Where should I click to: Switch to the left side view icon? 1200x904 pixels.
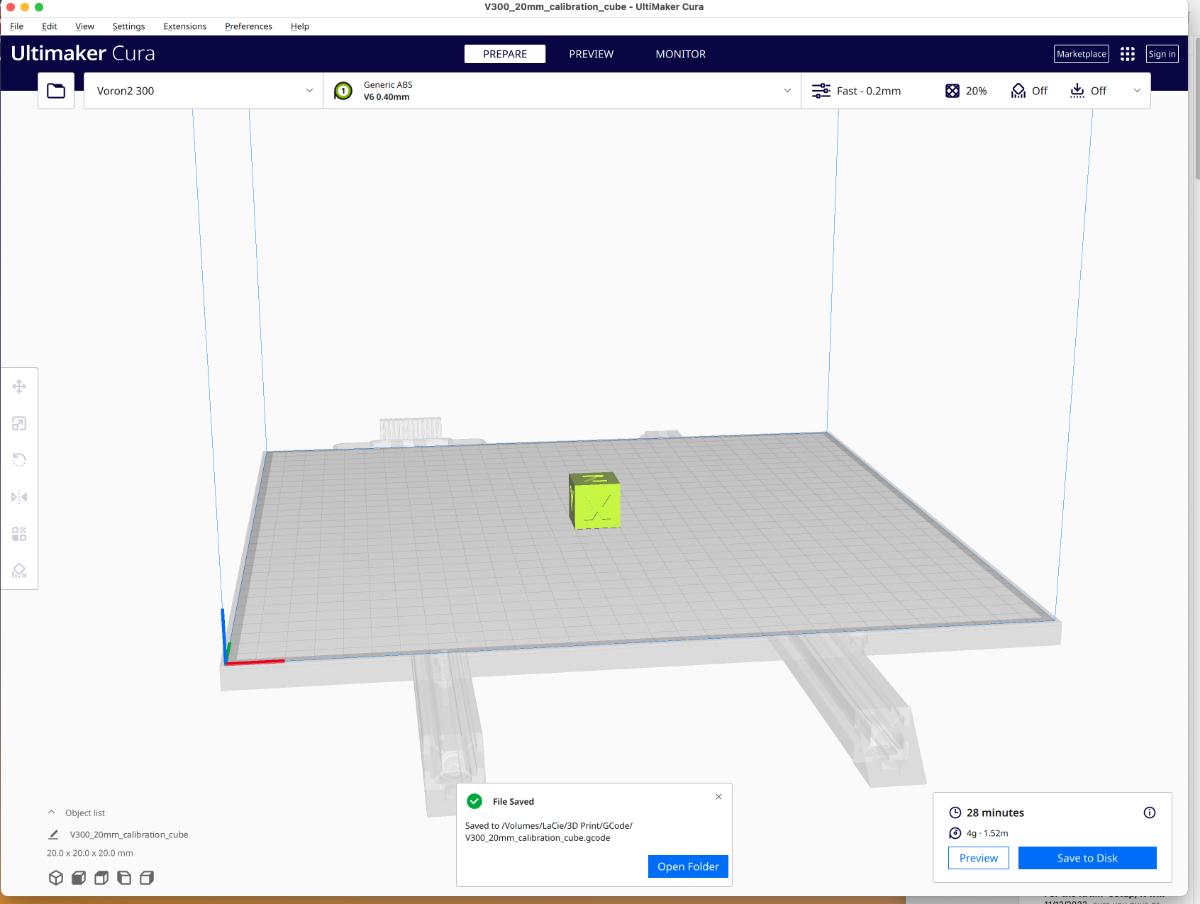[x=124, y=878]
